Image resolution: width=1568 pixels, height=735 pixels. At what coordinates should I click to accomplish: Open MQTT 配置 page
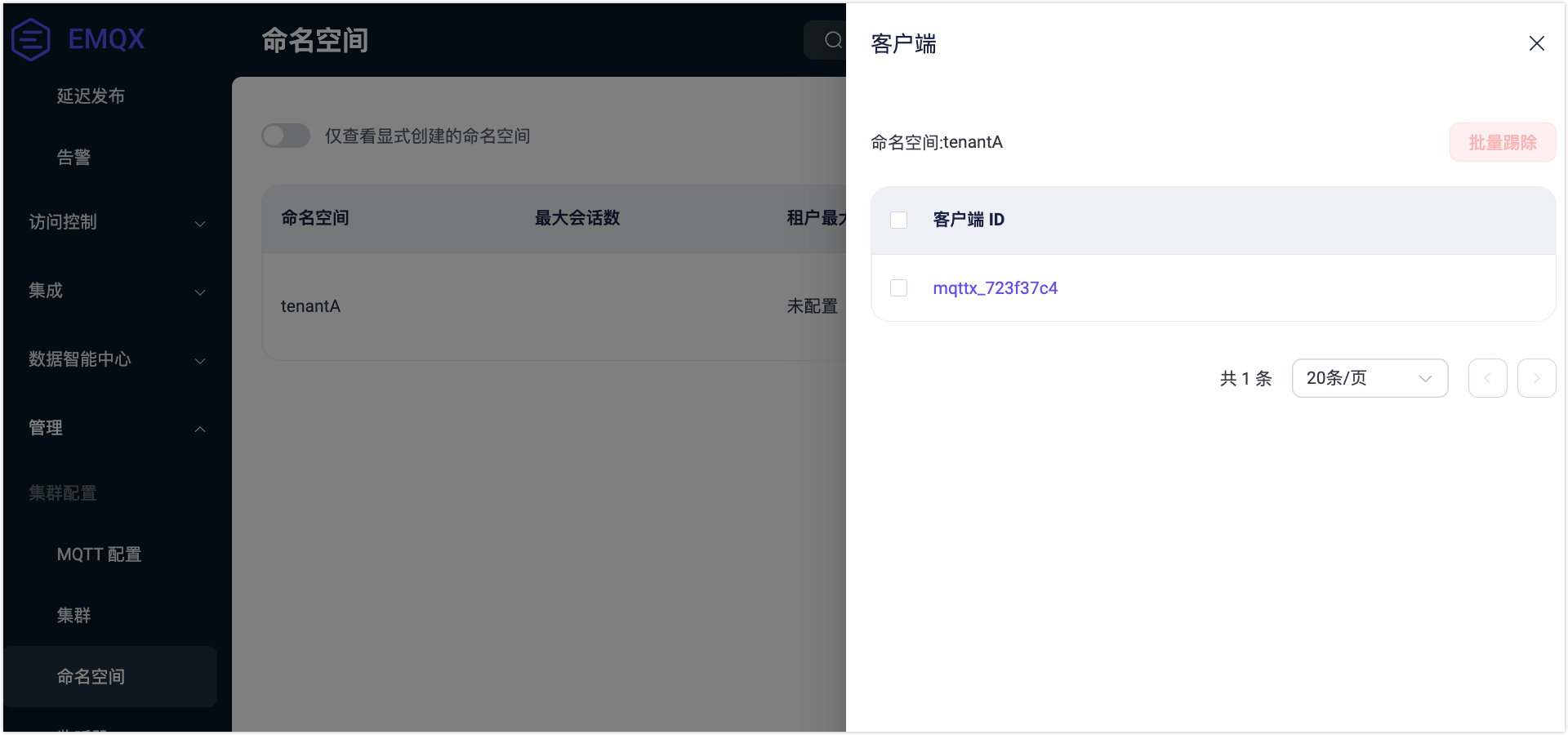click(99, 555)
